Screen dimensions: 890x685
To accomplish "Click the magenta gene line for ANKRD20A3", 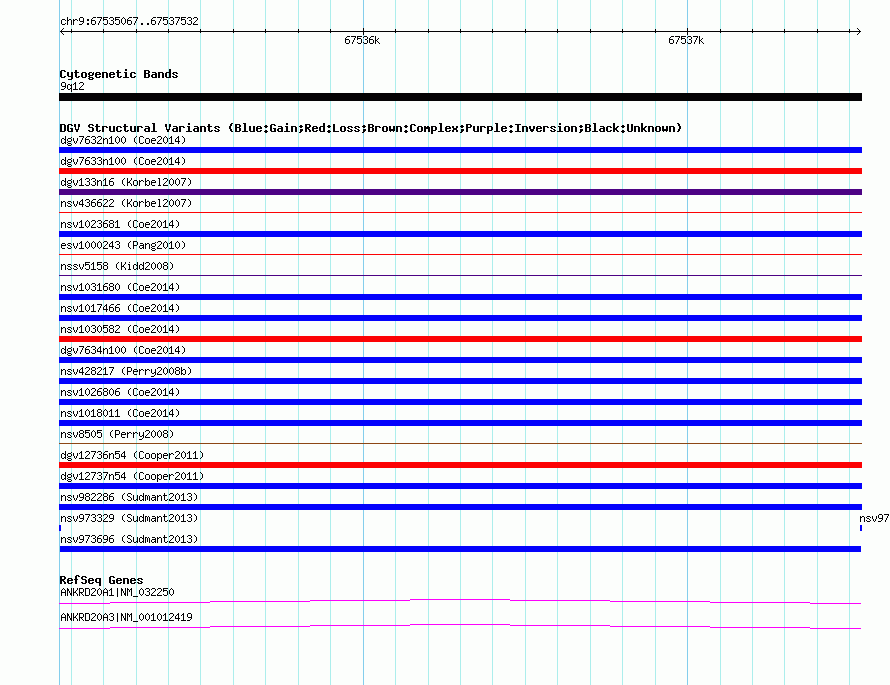I will (x=460, y=626).
